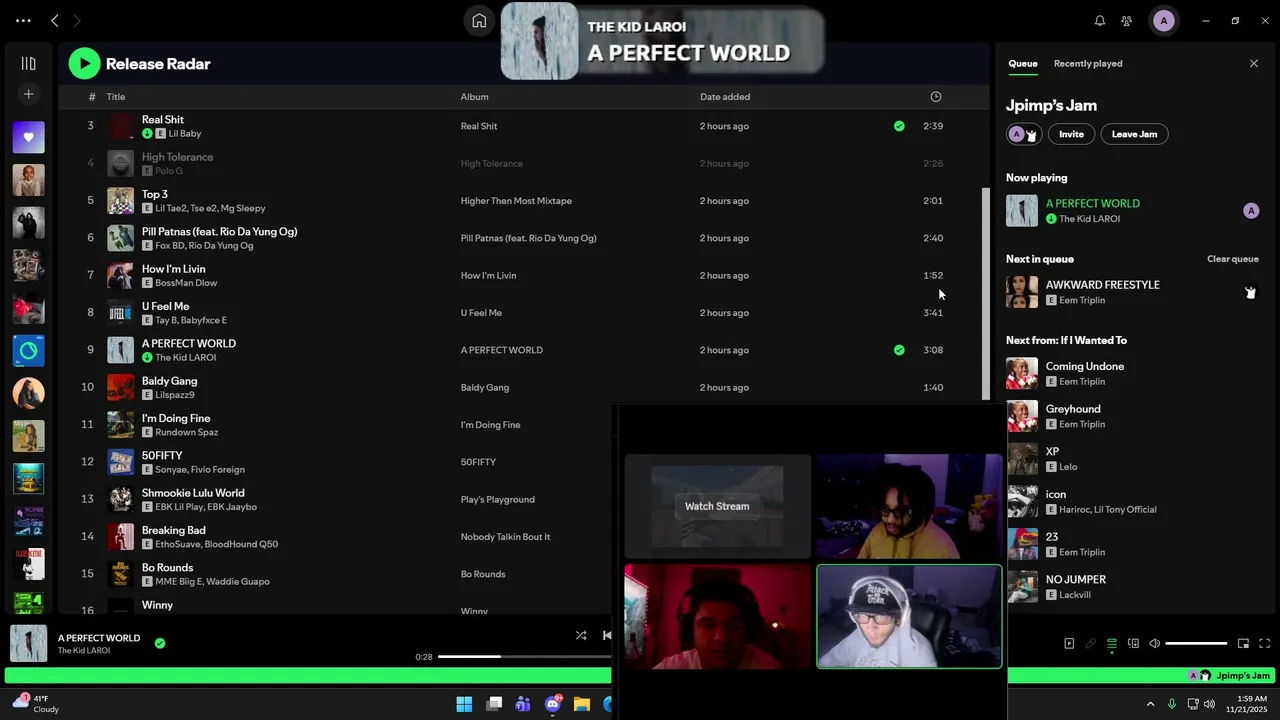
Task: Open the Windows Start menu
Action: tap(464, 704)
